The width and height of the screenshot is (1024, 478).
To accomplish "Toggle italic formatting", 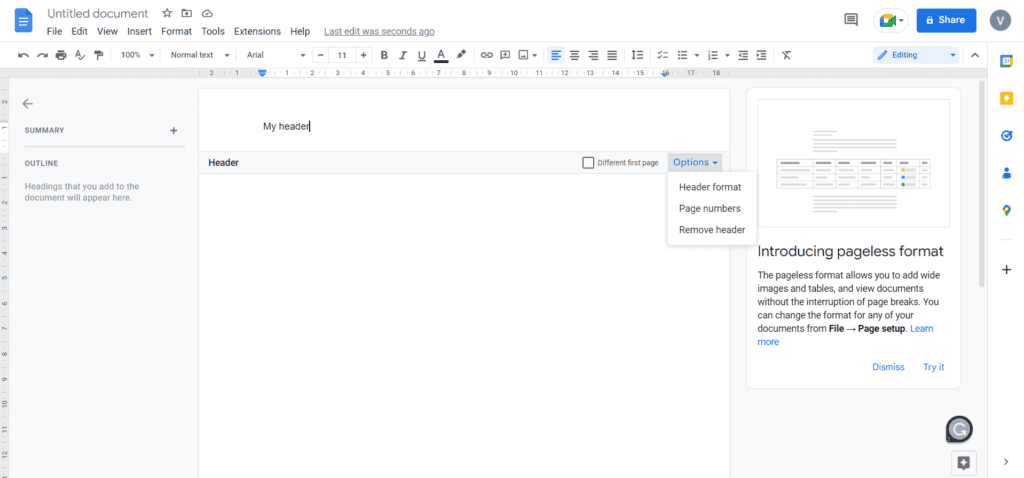I will pyautogui.click(x=403, y=55).
